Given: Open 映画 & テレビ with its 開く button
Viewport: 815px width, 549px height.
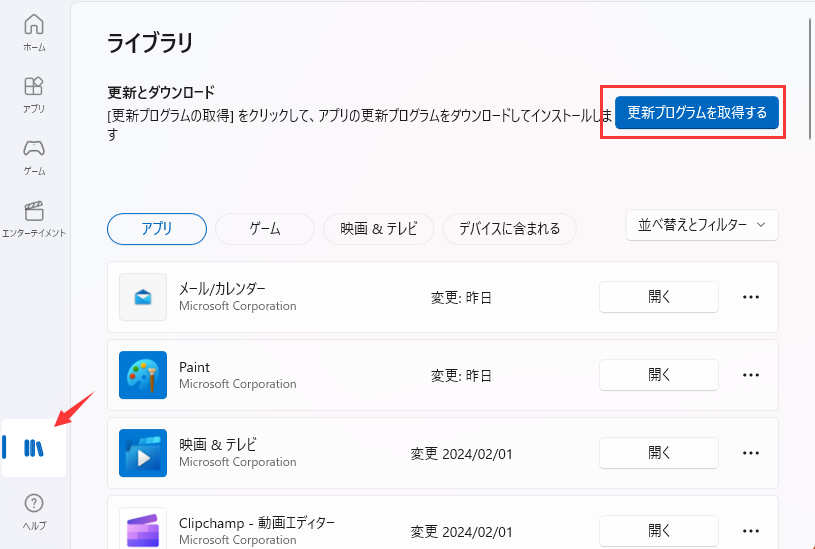Looking at the screenshot, I should pos(659,453).
